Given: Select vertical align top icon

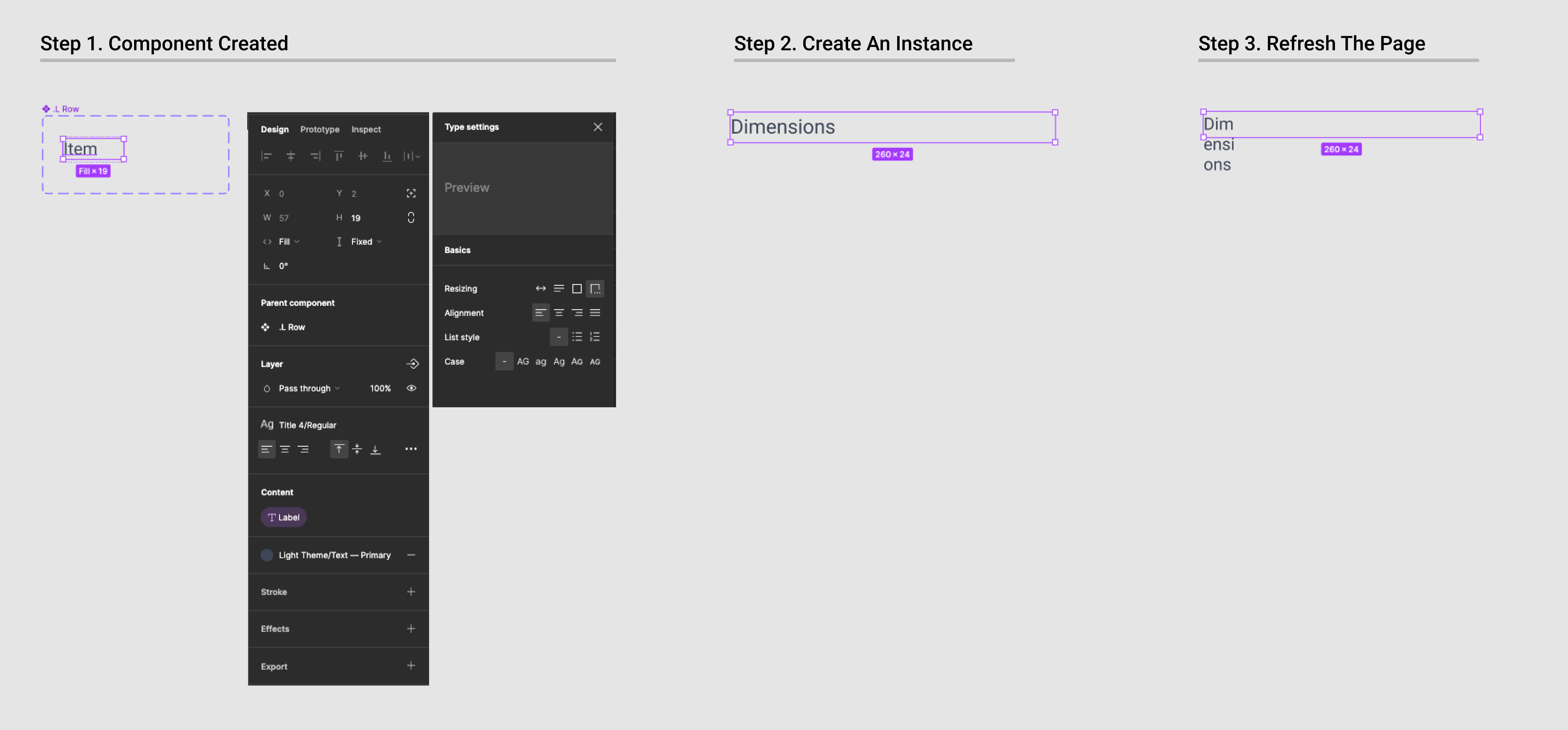Looking at the screenshot, I should [339, 449].
